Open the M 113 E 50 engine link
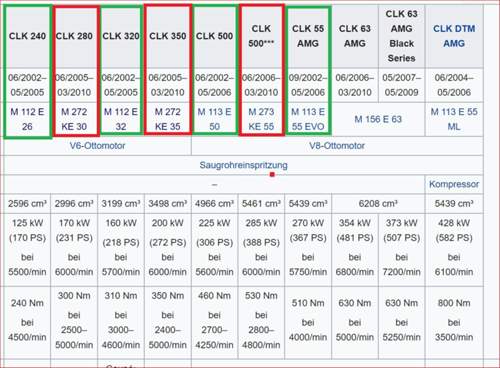Screen dimensions: 500x368 click(x=214, y=119)
